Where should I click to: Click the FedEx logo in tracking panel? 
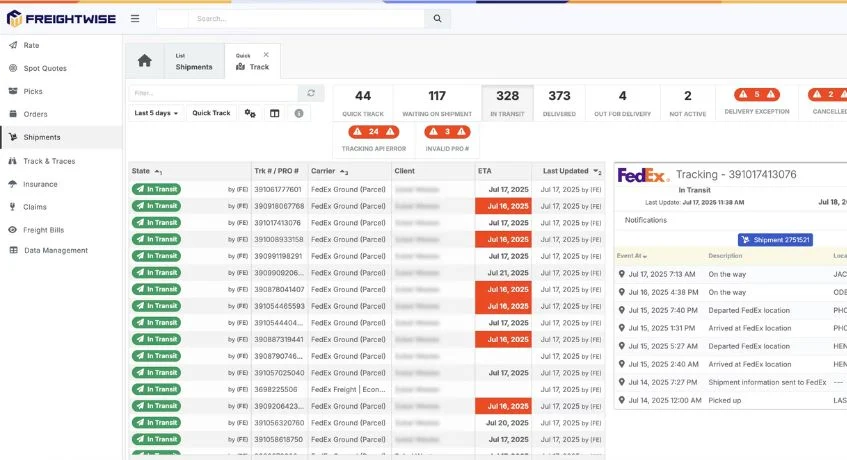[x=643, y=175]
